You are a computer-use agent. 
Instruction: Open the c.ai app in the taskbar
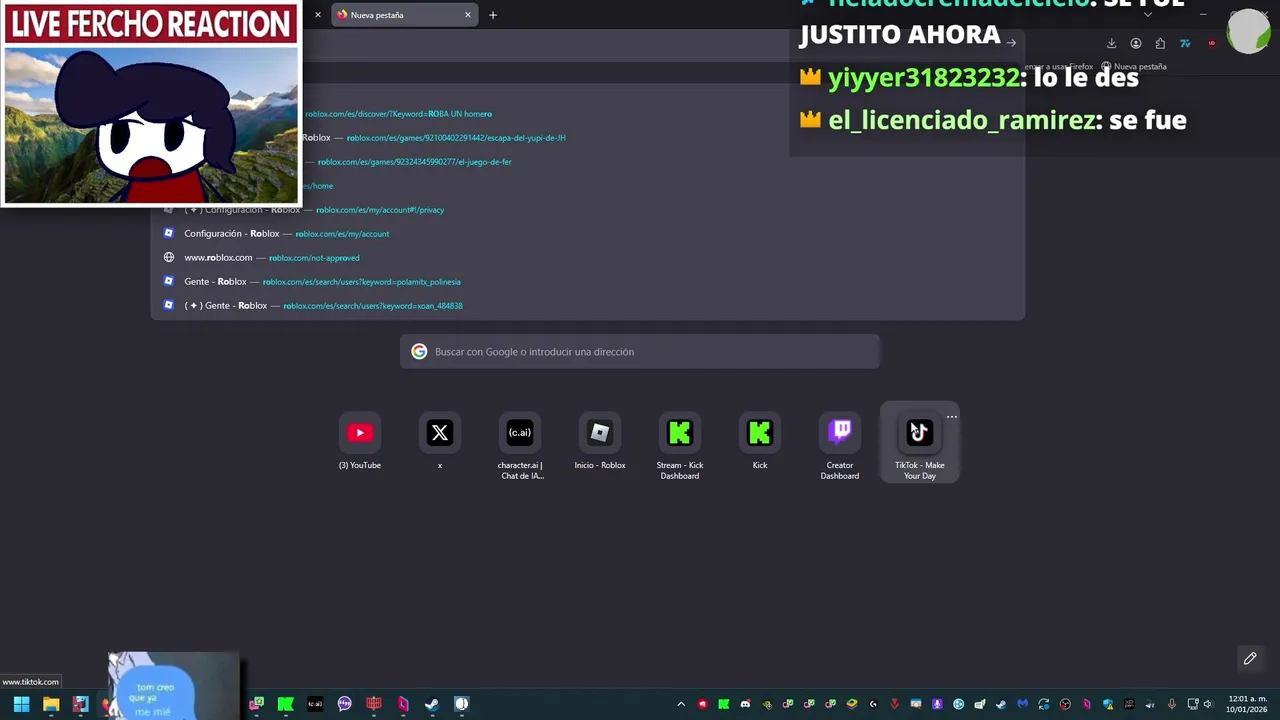tap(315, 704)
